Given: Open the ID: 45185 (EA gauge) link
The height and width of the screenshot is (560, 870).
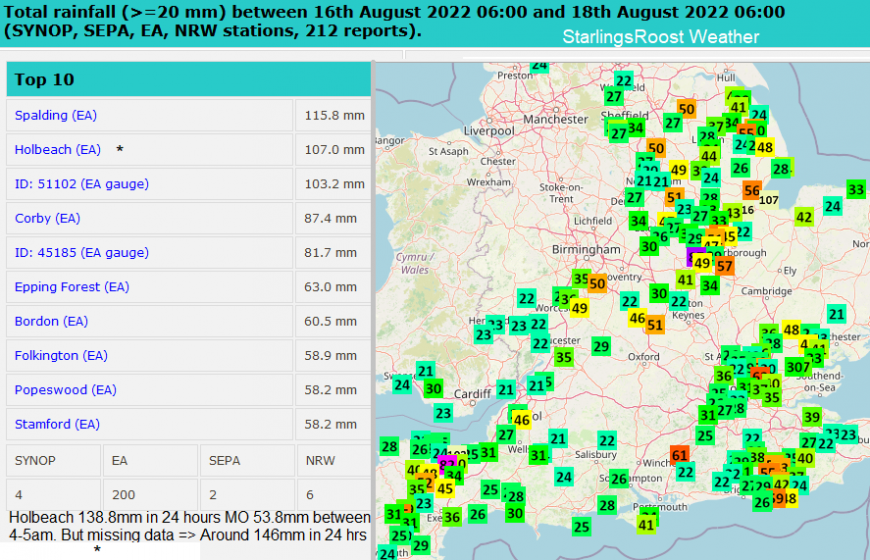Looking at the screenshot, I should click(82, 253).
